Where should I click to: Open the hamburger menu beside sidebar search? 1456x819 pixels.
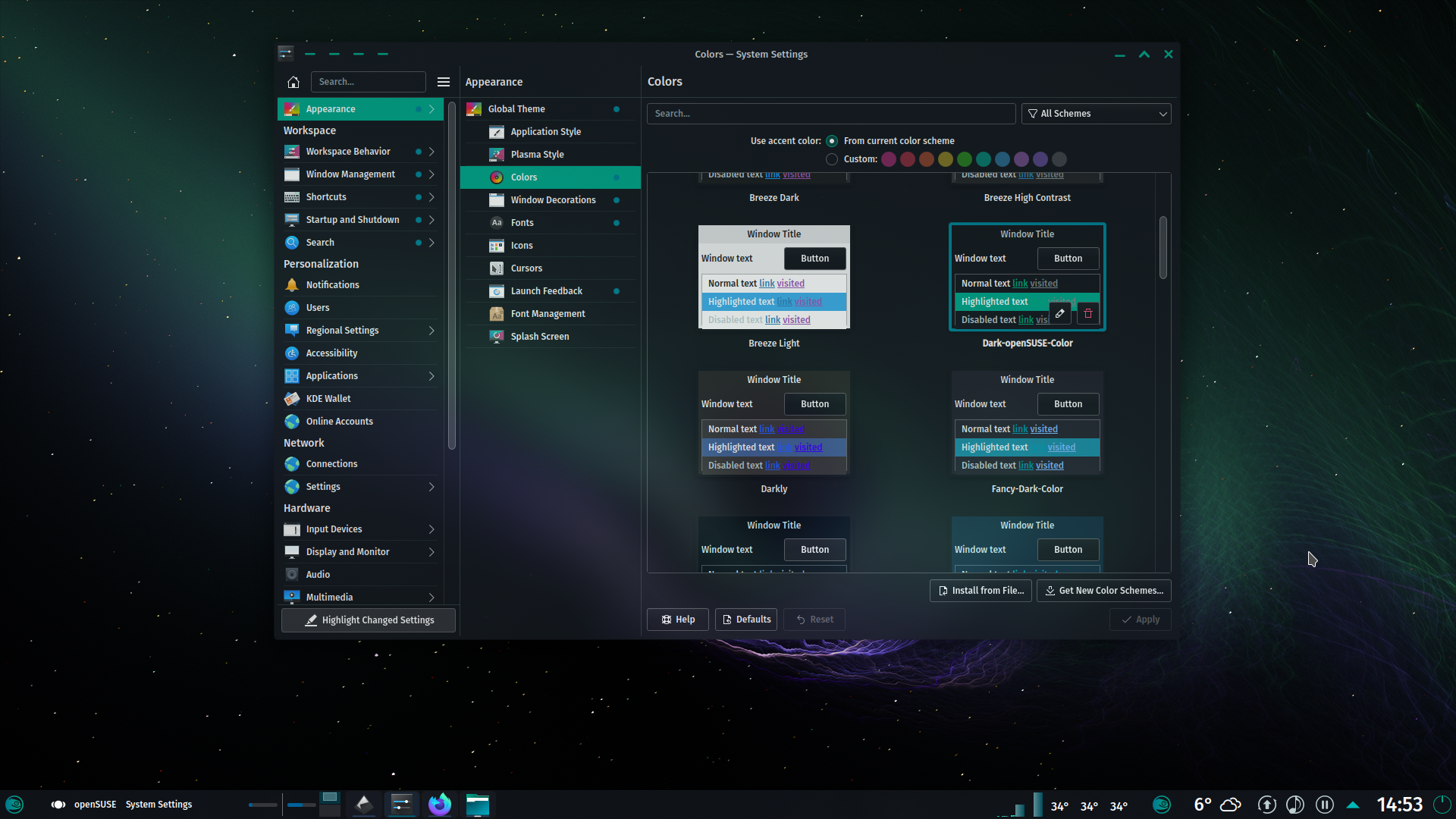(444, 82)
